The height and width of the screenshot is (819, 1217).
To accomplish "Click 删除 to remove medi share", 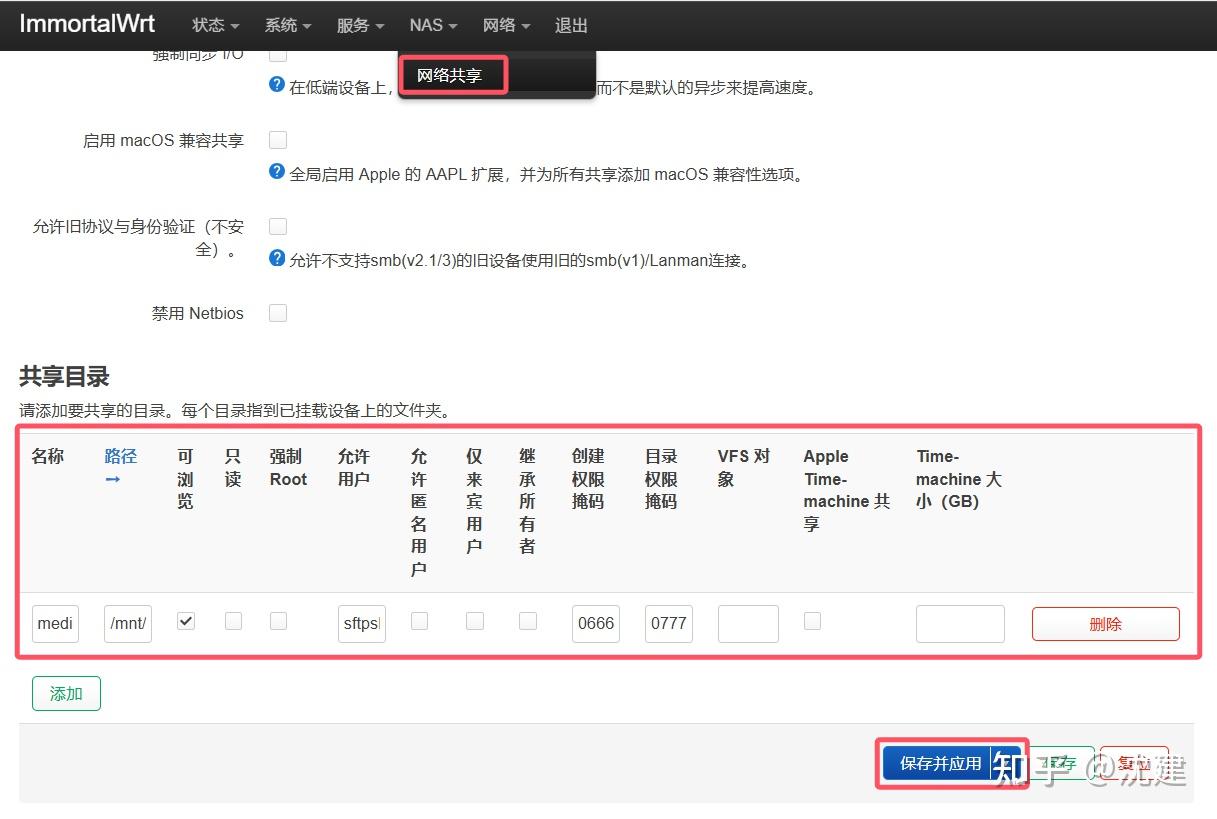I will 1104,622.
